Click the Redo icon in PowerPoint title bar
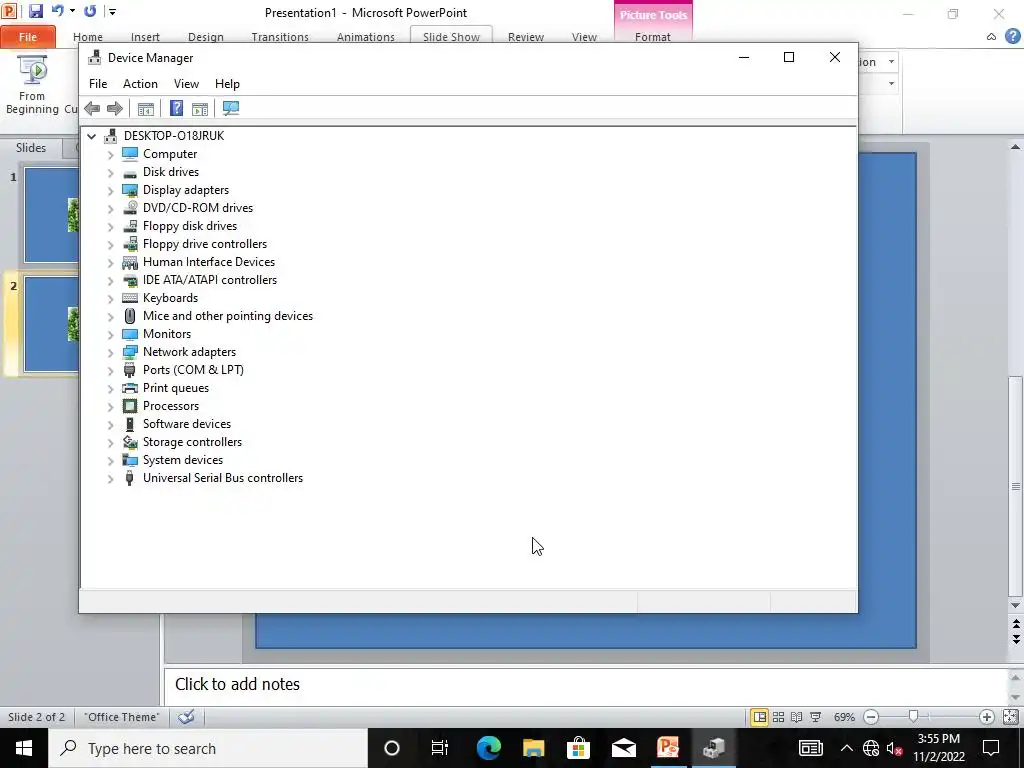Screen dimensions: 1024x768 coord(90,11)
